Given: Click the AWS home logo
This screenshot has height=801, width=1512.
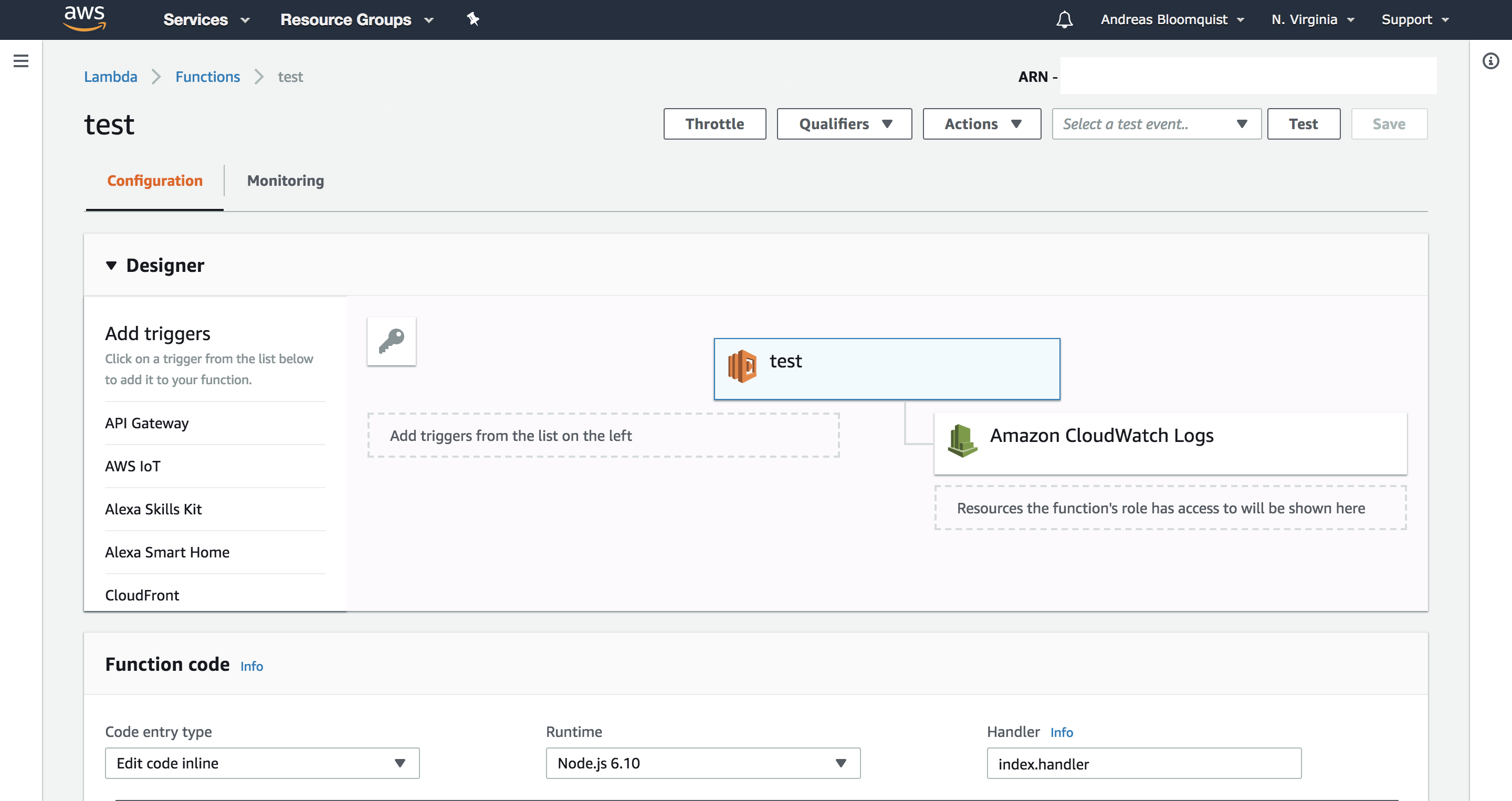Looking at the screenshot, I should click(84, 19).
